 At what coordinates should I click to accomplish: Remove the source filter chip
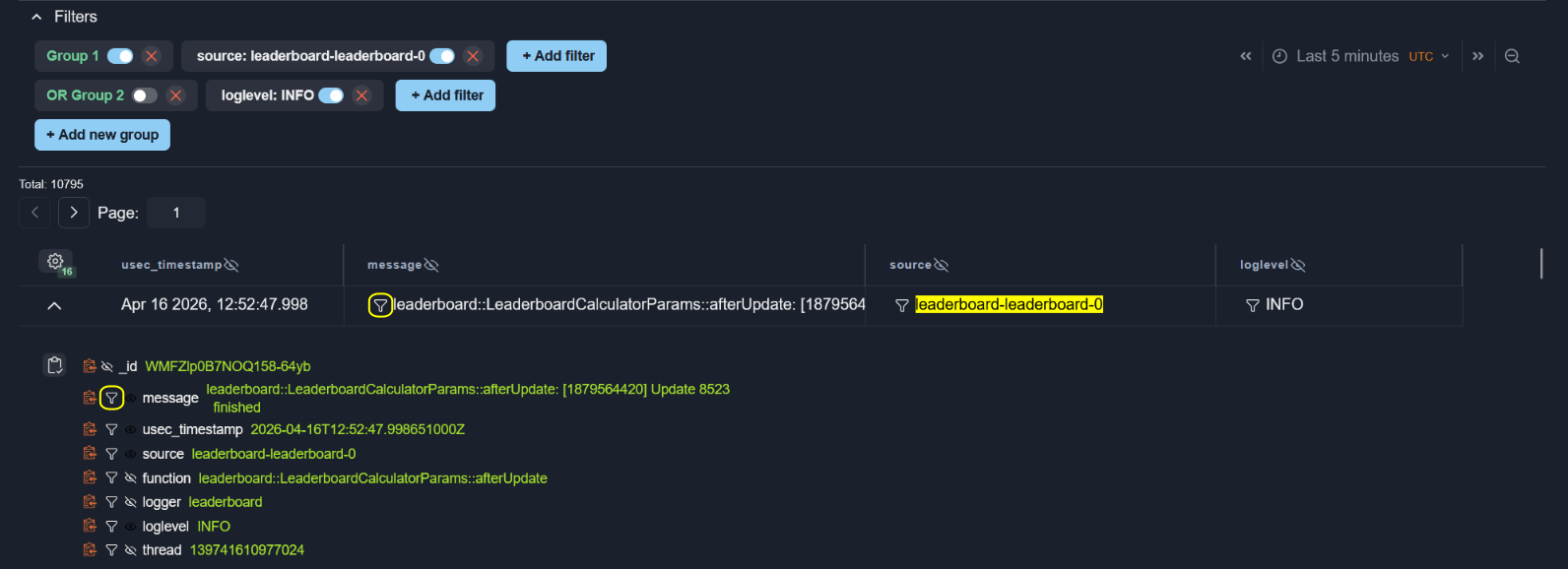coord(473,56)
